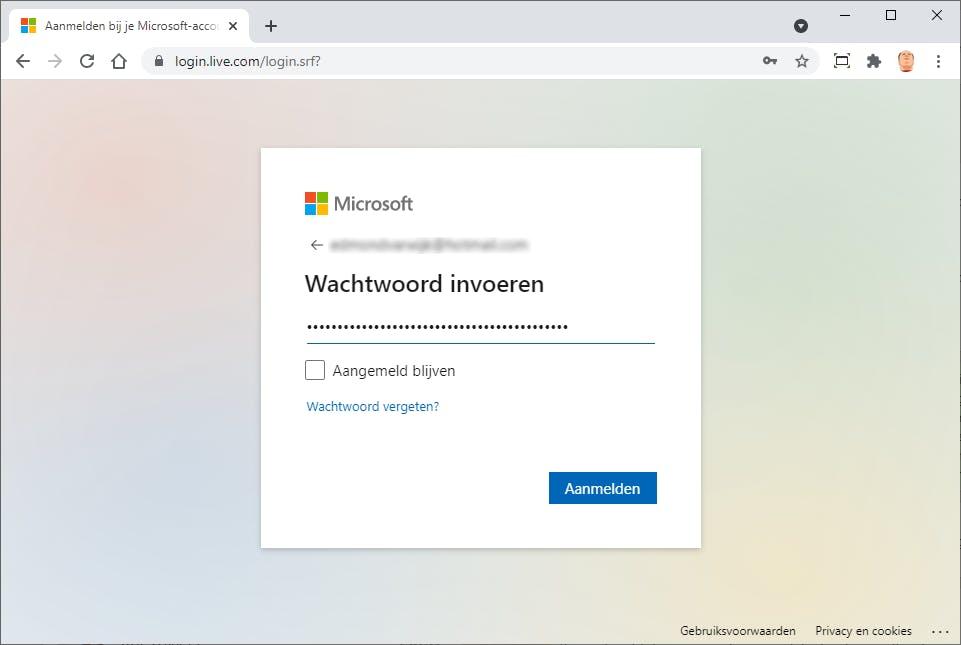Open the Chrome three-dot menu
Screen dimensions: 961x645
(938, 61)
